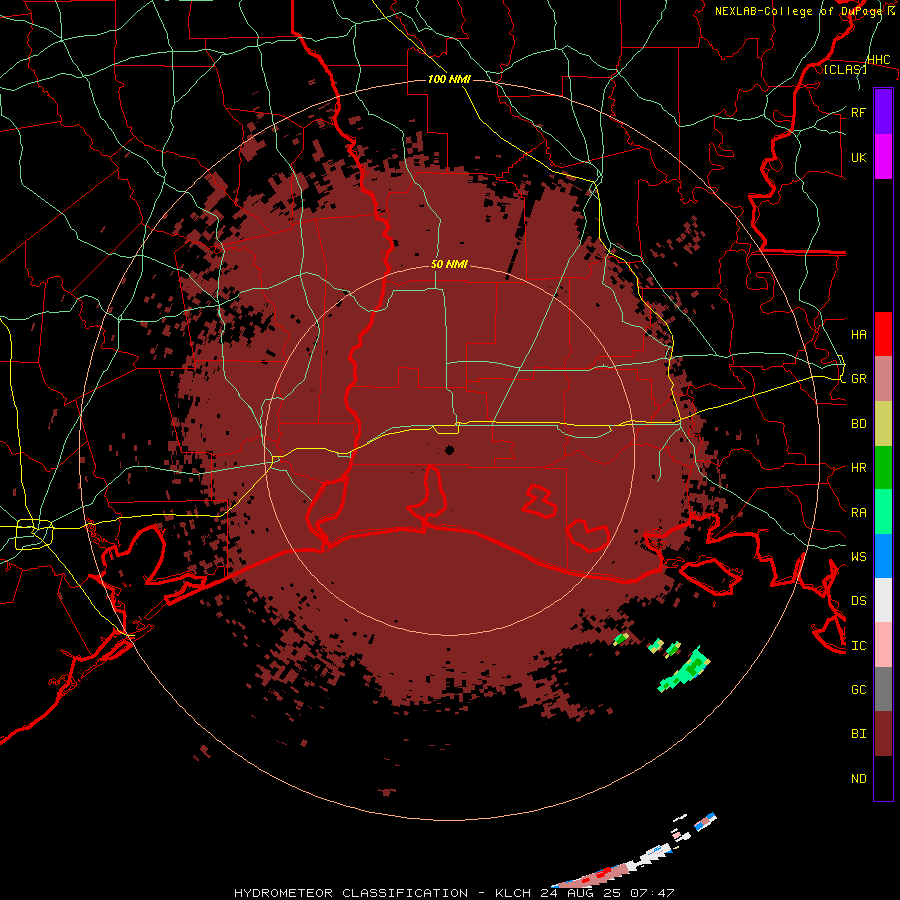Click the BI brown legend swatch
Viewport: 900px width, 900px height.
[883, 734]
